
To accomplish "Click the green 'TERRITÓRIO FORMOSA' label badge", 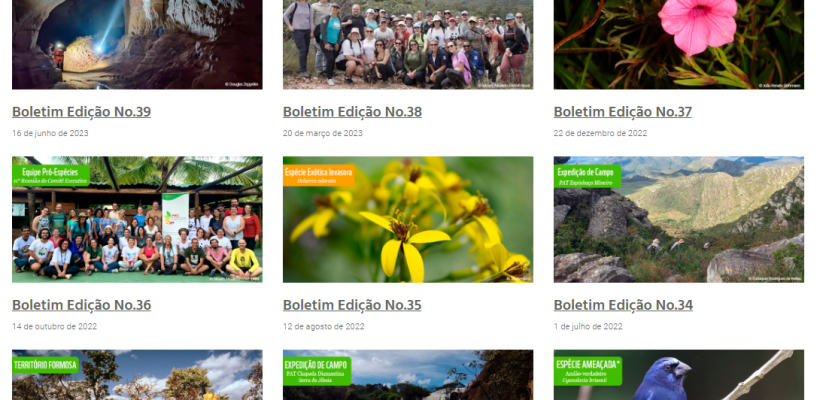I will 45,365.
